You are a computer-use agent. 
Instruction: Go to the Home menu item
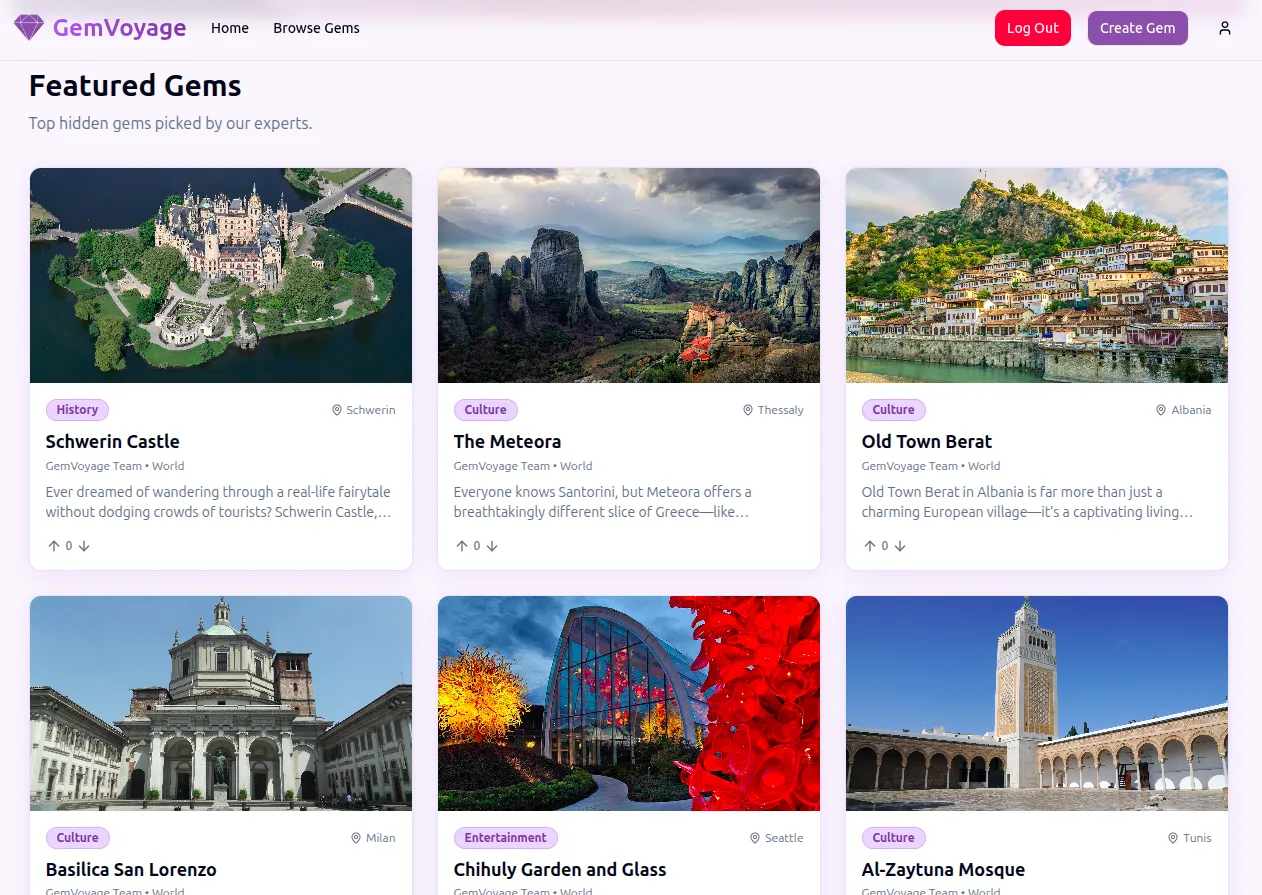click(230, 28)
